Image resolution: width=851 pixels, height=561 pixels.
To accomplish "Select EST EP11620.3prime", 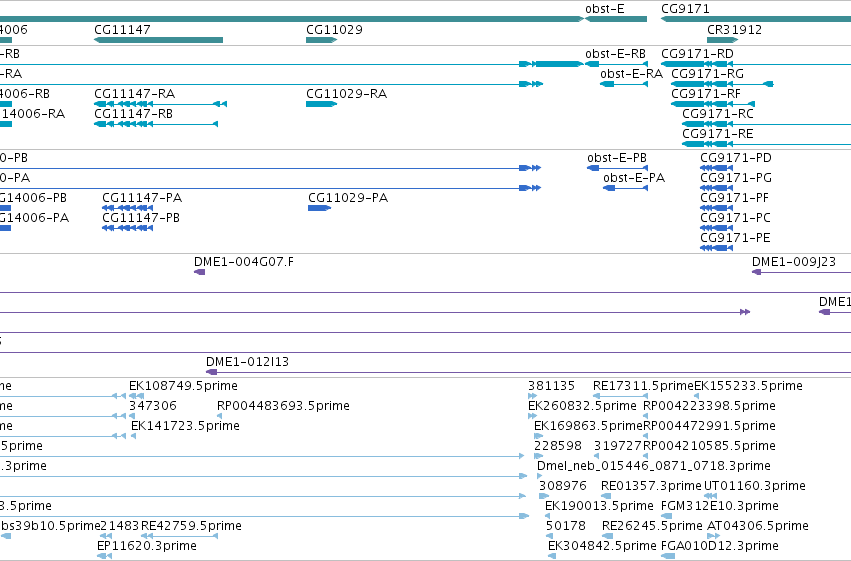I will [147, 546].
